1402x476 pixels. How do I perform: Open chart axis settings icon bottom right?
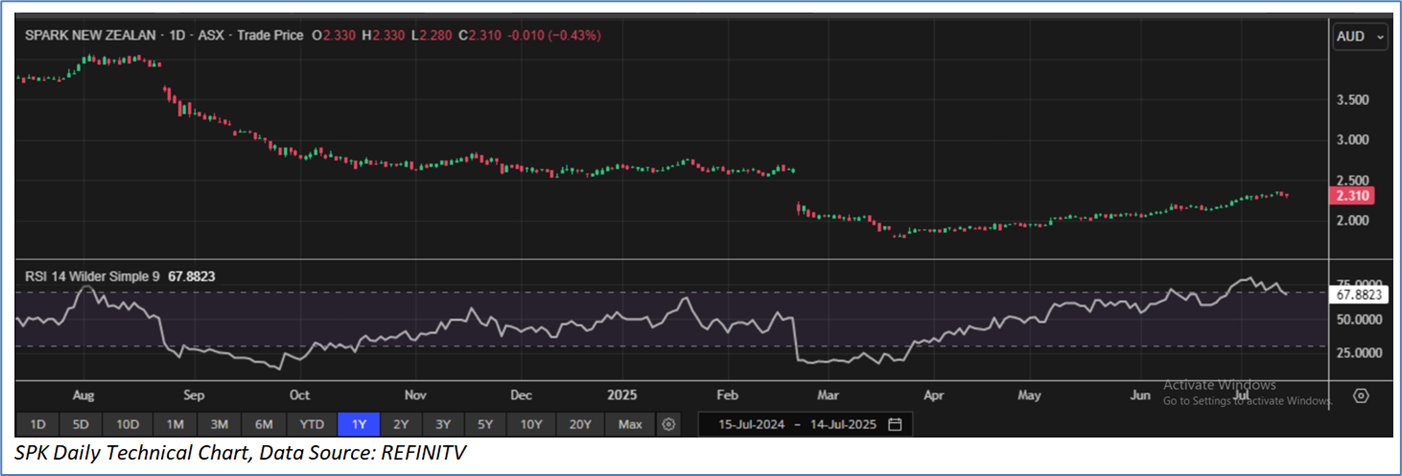coord(1360,395)
